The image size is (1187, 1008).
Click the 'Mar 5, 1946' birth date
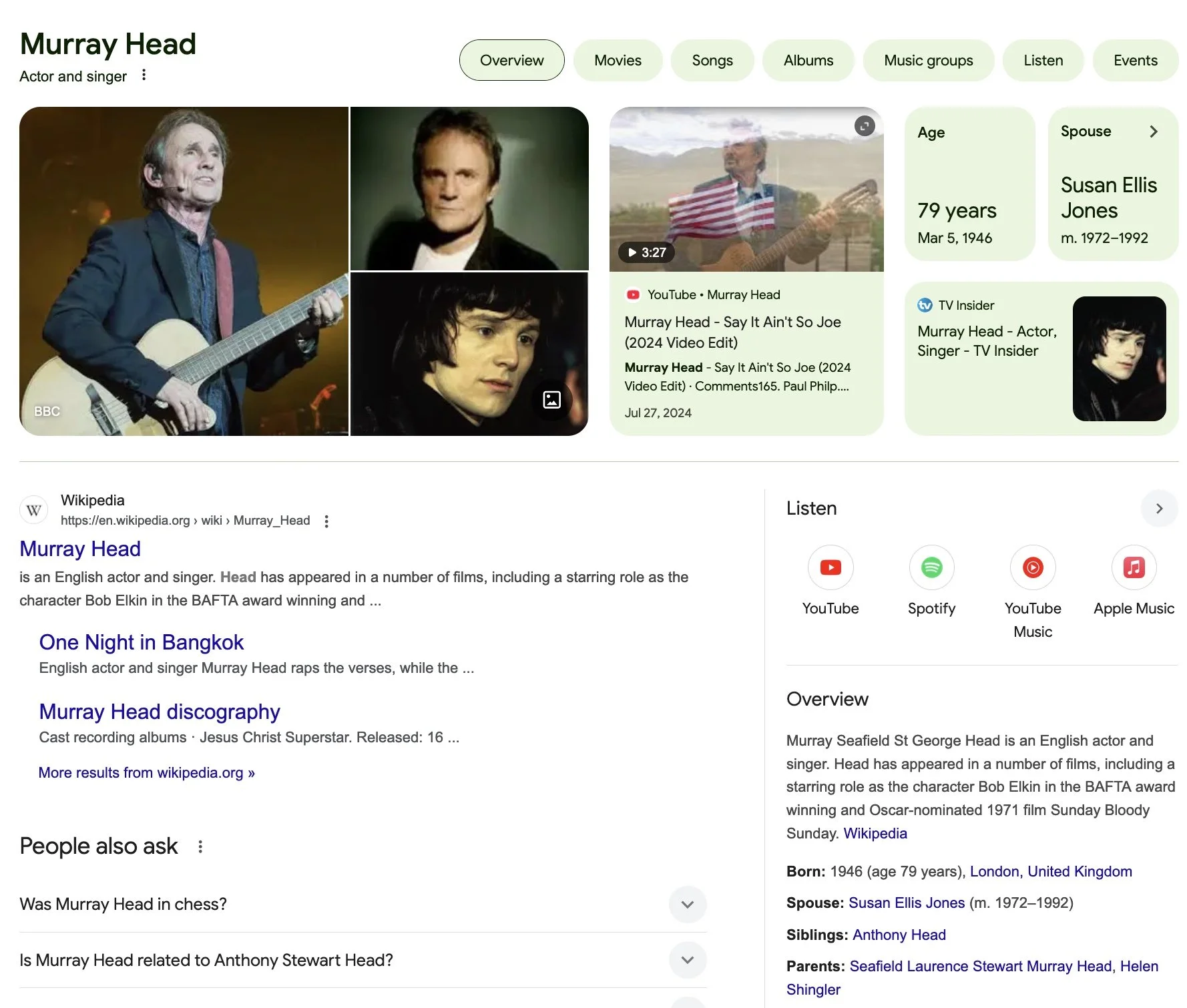point(955,238)
